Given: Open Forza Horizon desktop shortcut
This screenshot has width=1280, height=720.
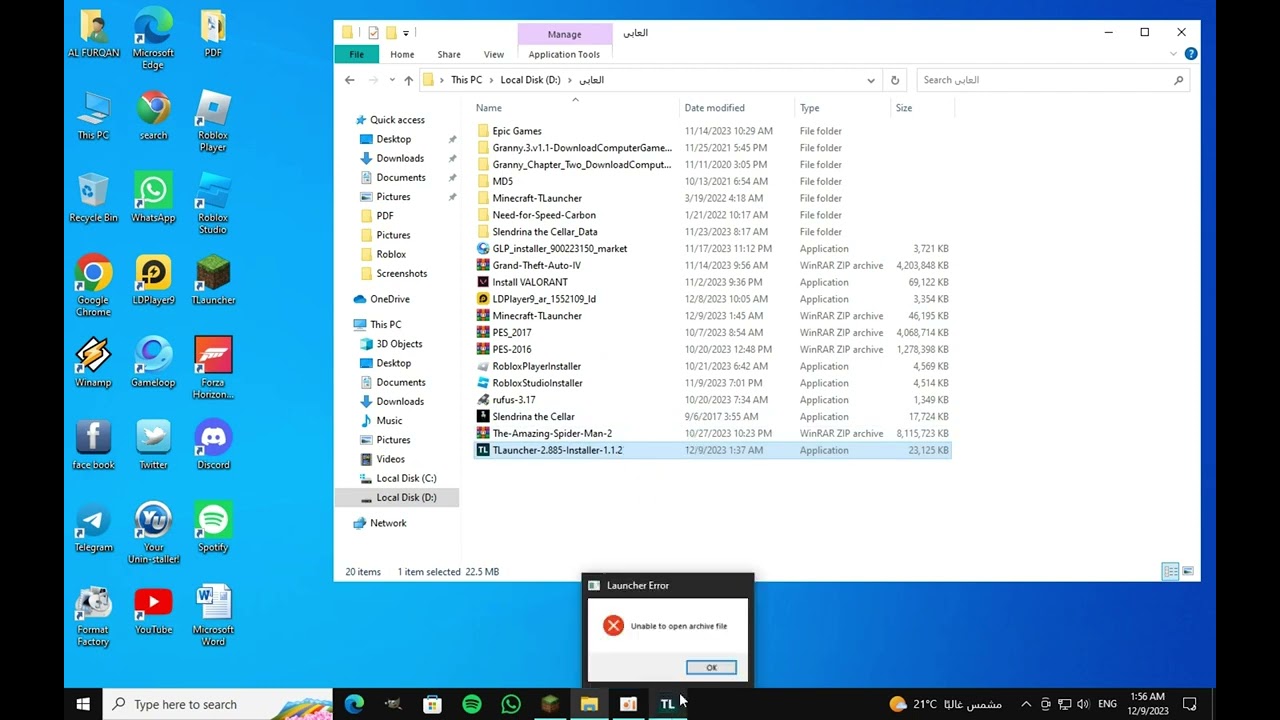Looking at the screenshot, I should click(x=213, y=367).
